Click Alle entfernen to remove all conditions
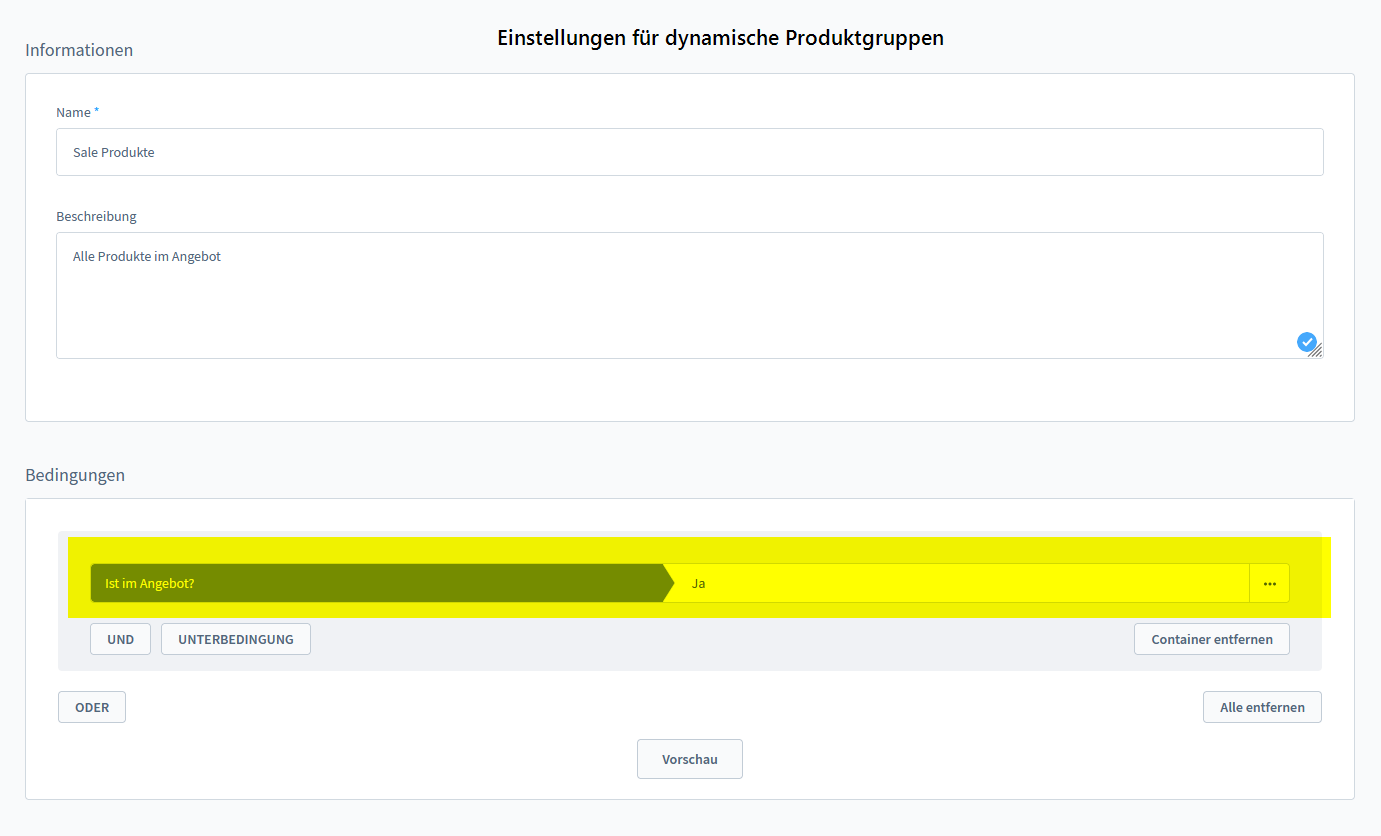 [x=1262, y=707]
